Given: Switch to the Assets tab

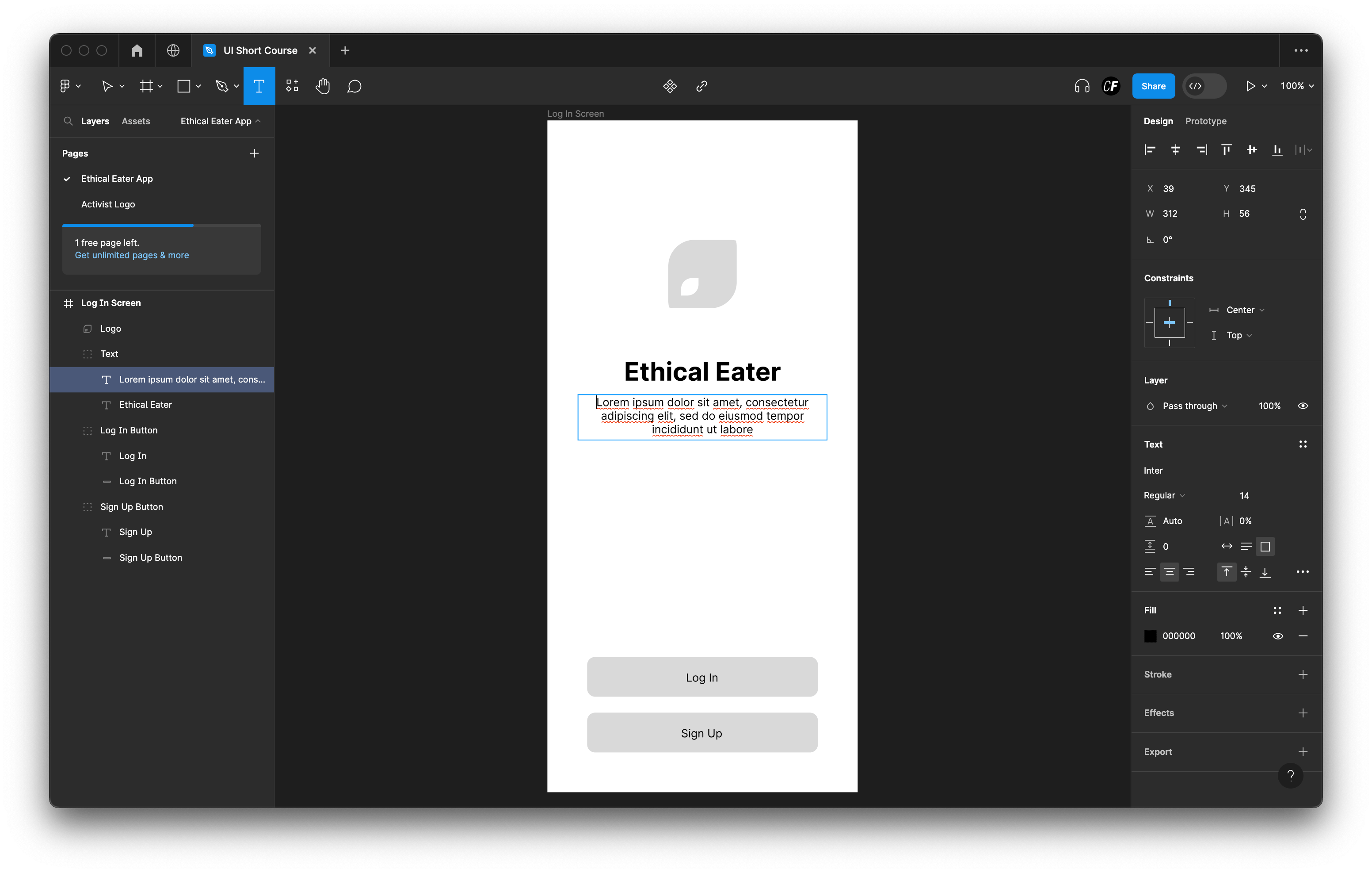Looking at the screenshot, I should tap(136, 121).
